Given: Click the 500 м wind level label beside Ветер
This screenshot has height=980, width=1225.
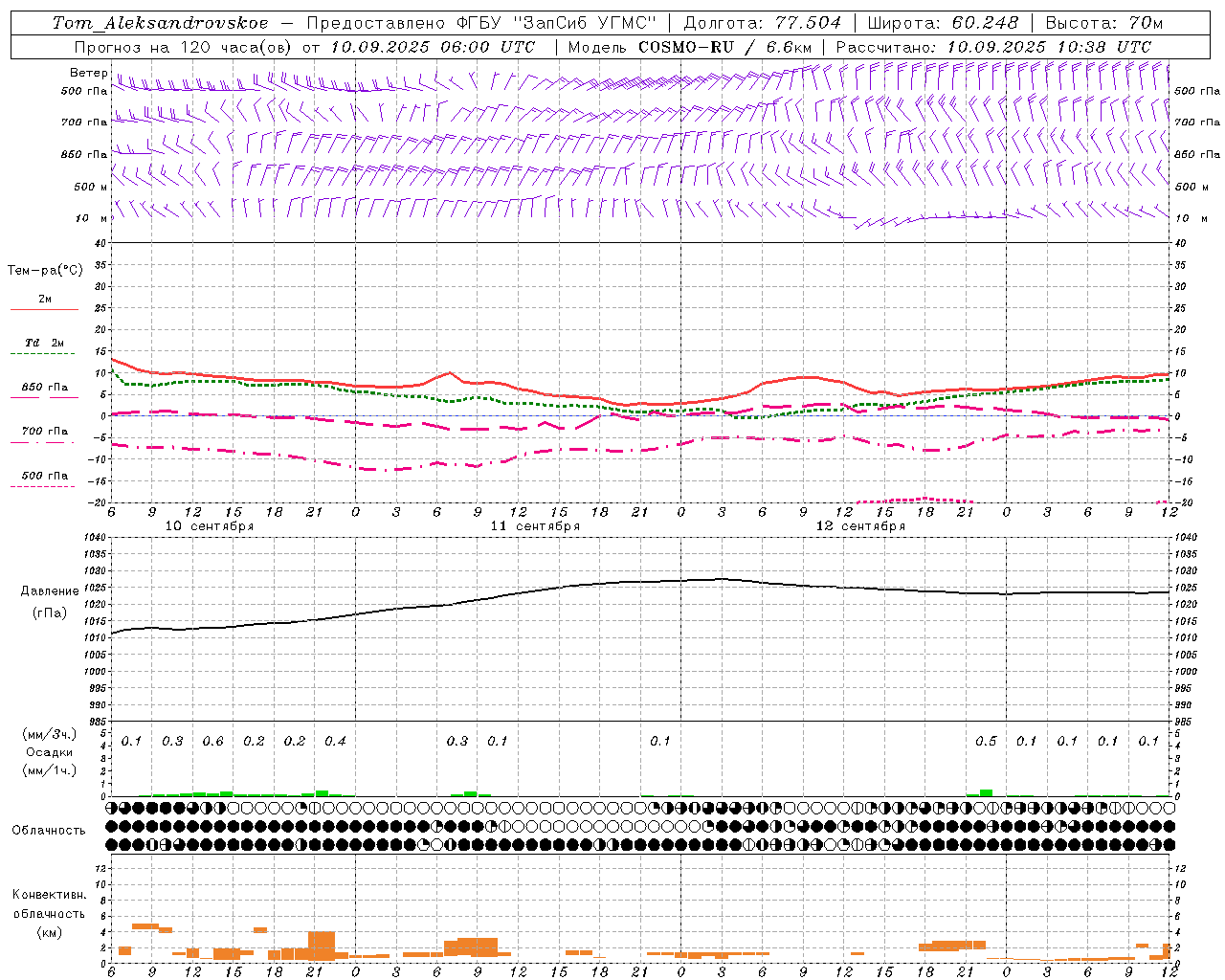Looking at the screenshot, I should [x=89, y=187].
